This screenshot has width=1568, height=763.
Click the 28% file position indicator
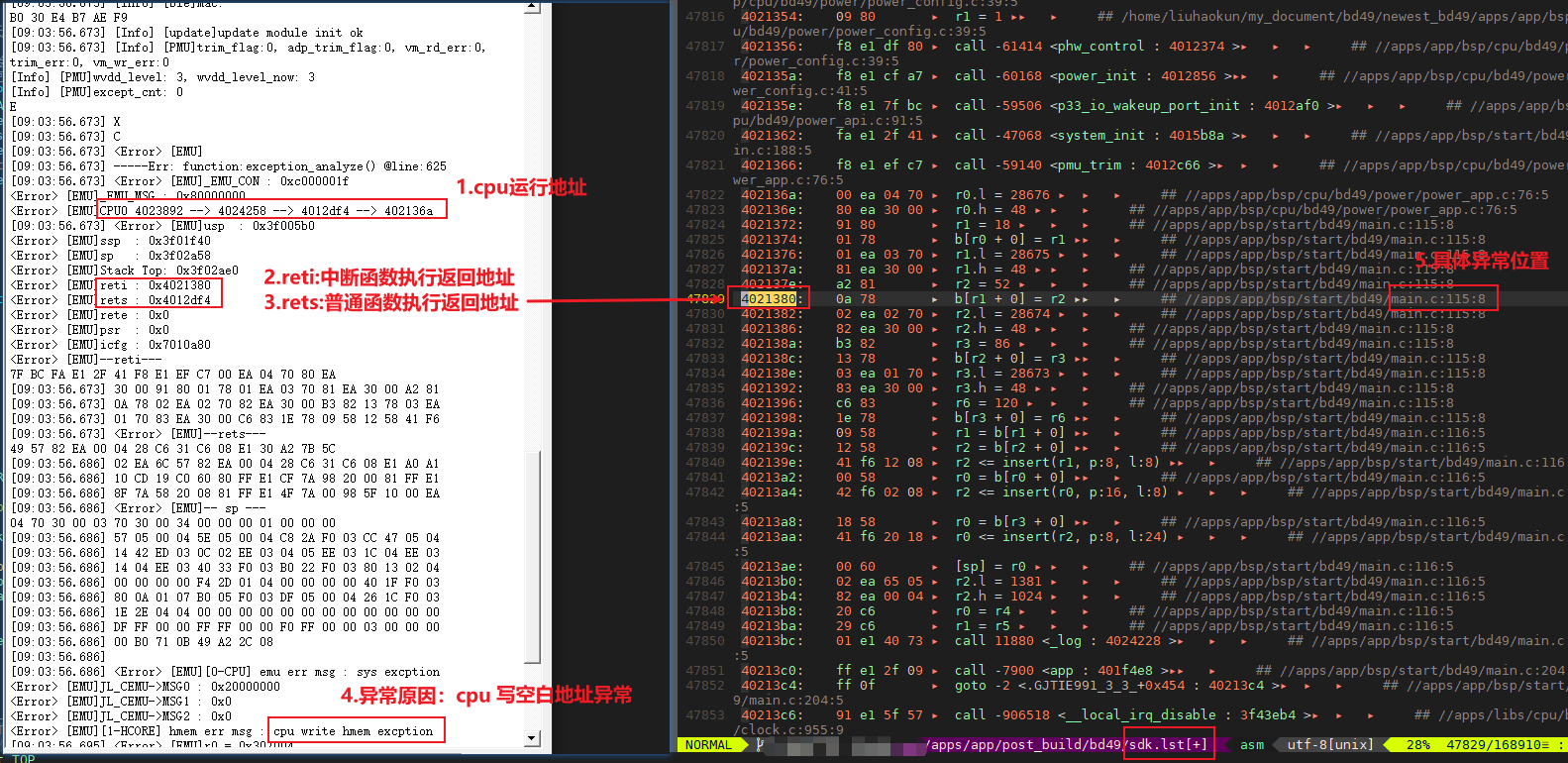1417,744
